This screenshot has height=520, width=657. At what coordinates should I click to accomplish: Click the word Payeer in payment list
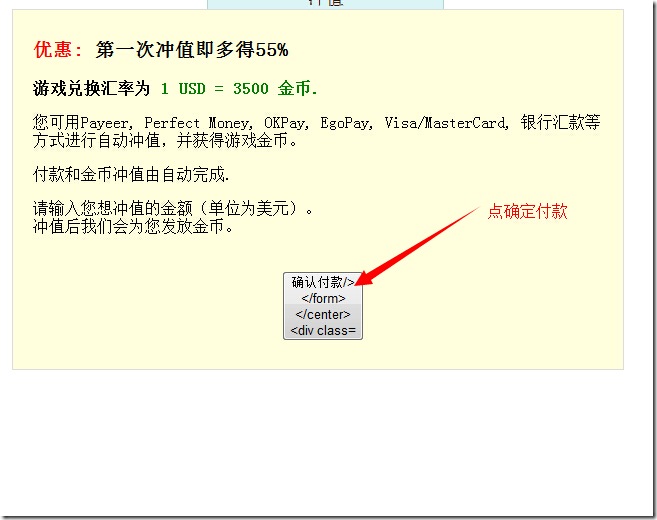(x=106, y=123)
